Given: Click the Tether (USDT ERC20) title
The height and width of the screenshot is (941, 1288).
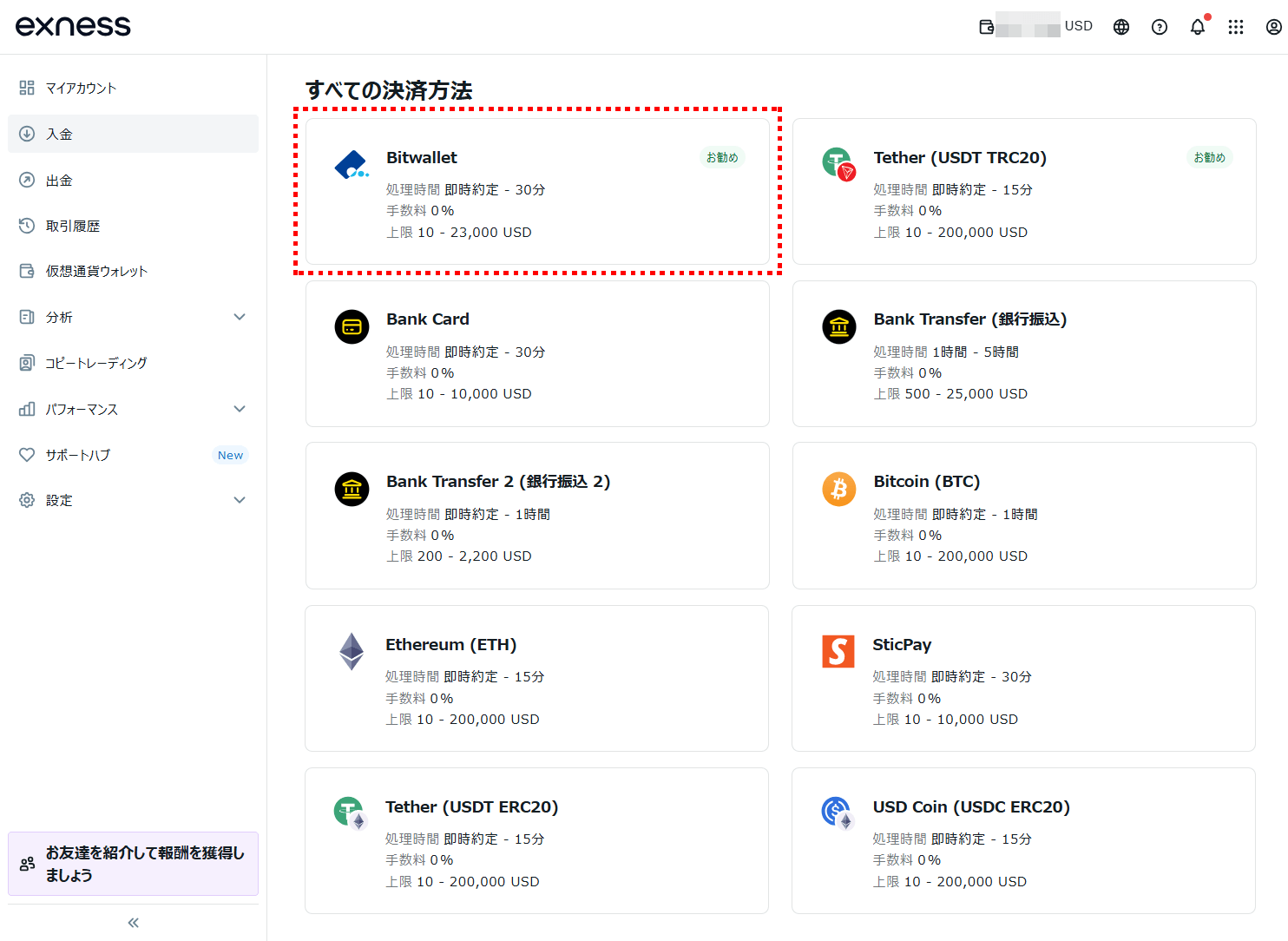Looking at the screenshot, I should 472,807.
